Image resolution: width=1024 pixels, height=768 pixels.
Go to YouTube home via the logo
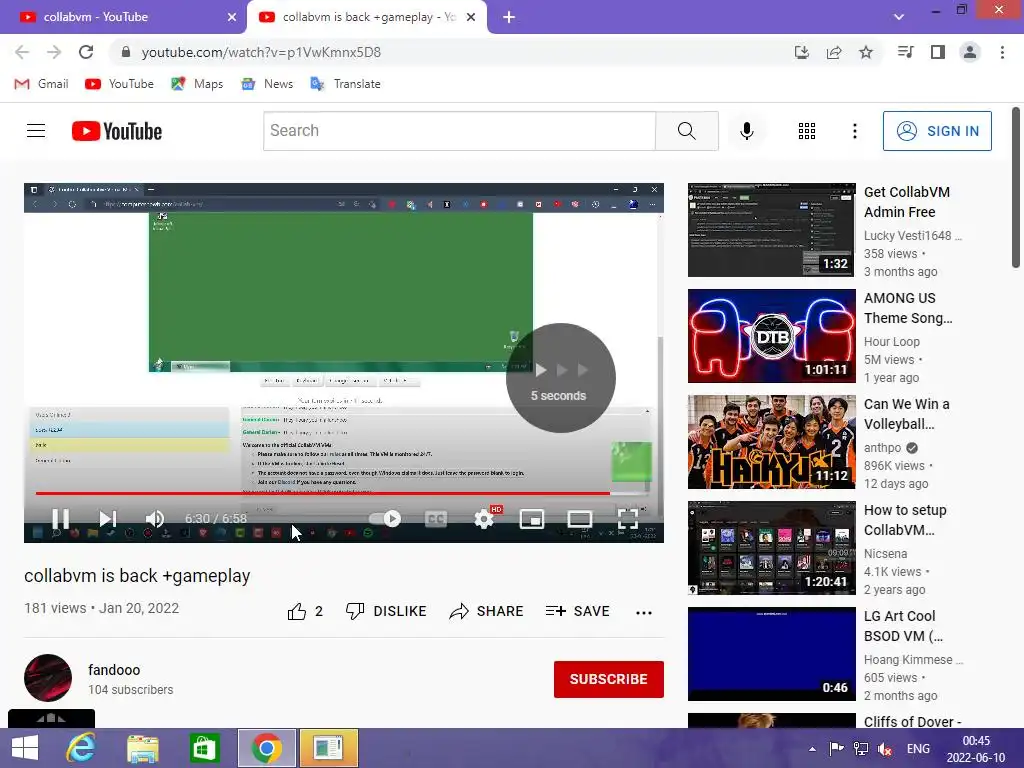(117, 131)
